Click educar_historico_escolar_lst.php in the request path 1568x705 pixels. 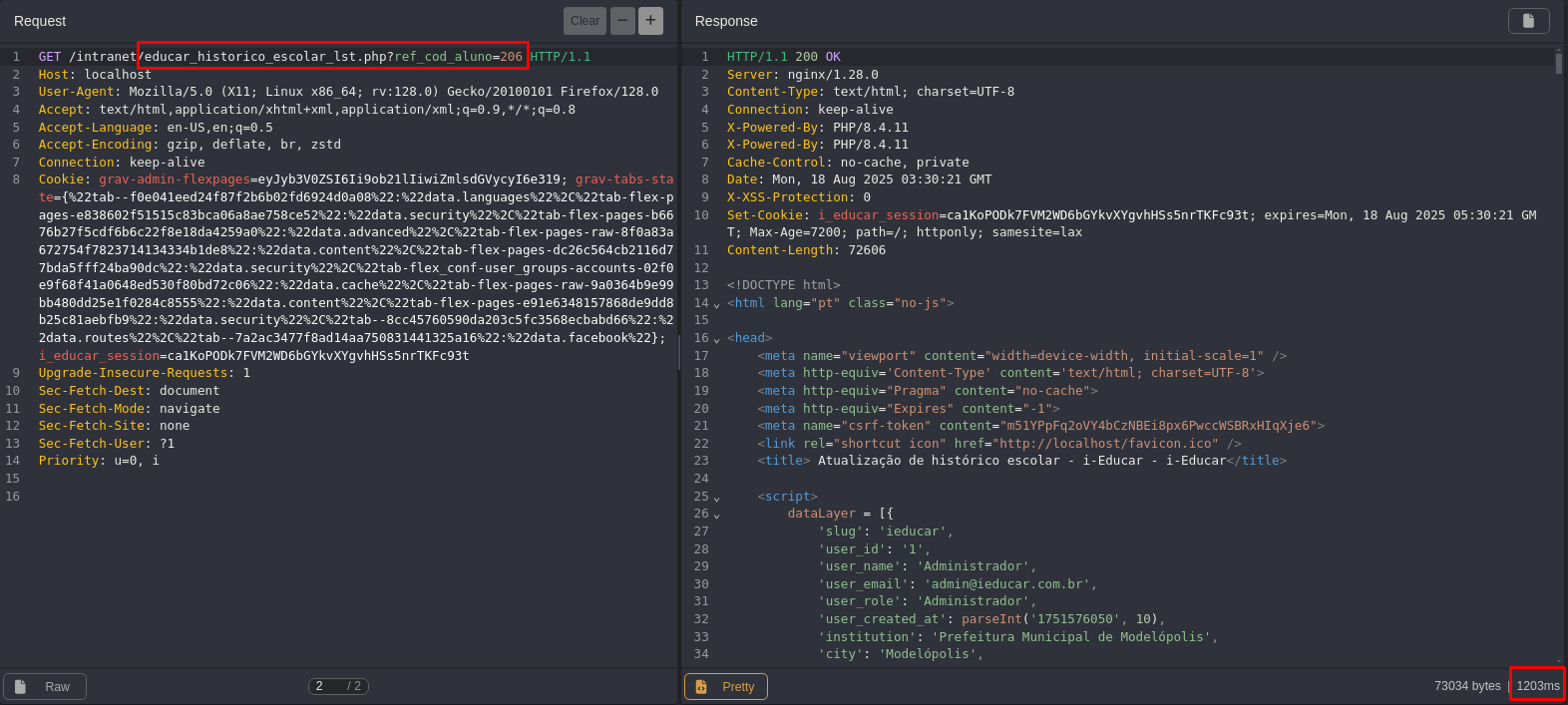[x=265, y=57]
